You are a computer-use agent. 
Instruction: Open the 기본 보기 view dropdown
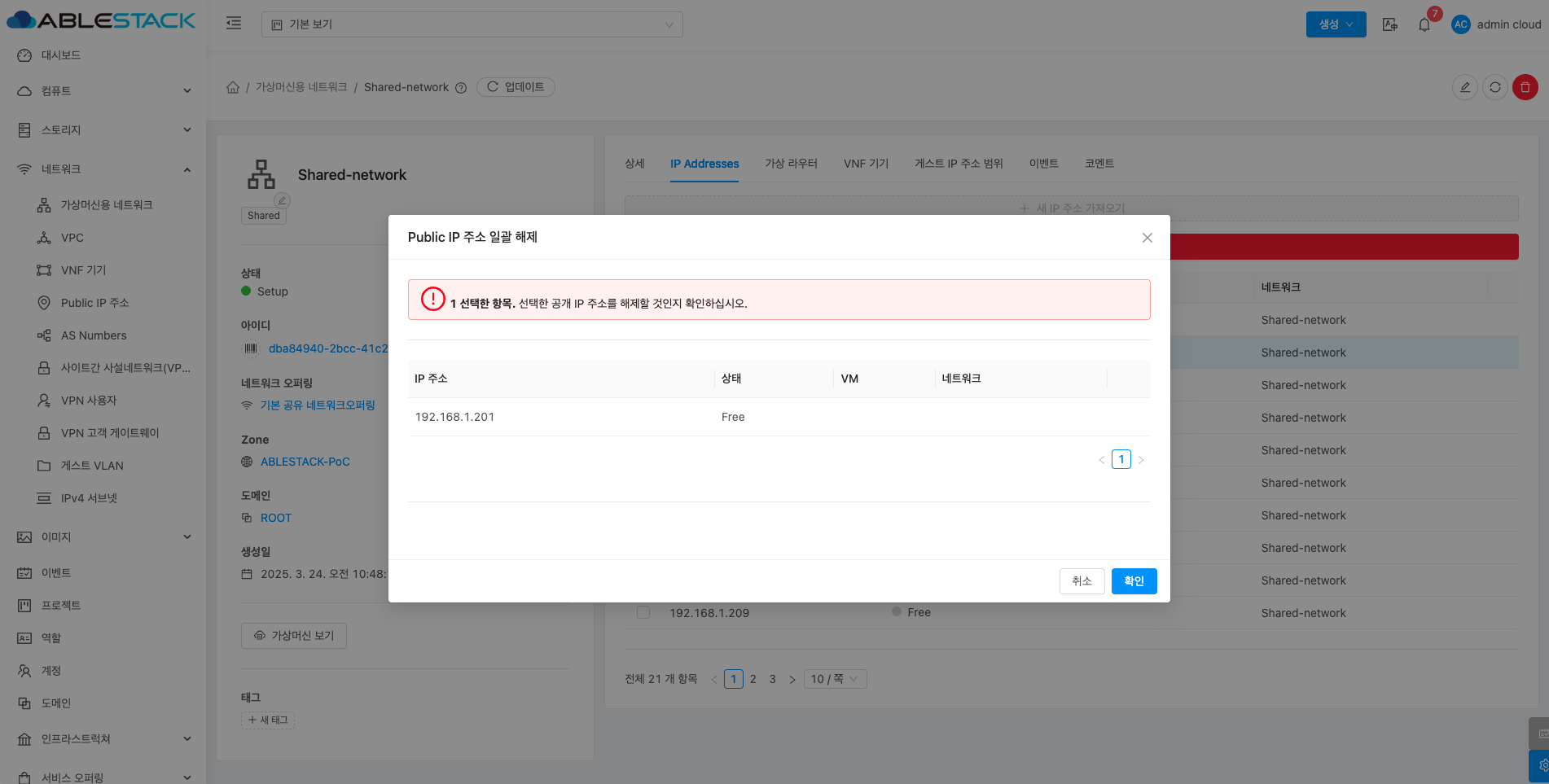(x=472, y=24)
